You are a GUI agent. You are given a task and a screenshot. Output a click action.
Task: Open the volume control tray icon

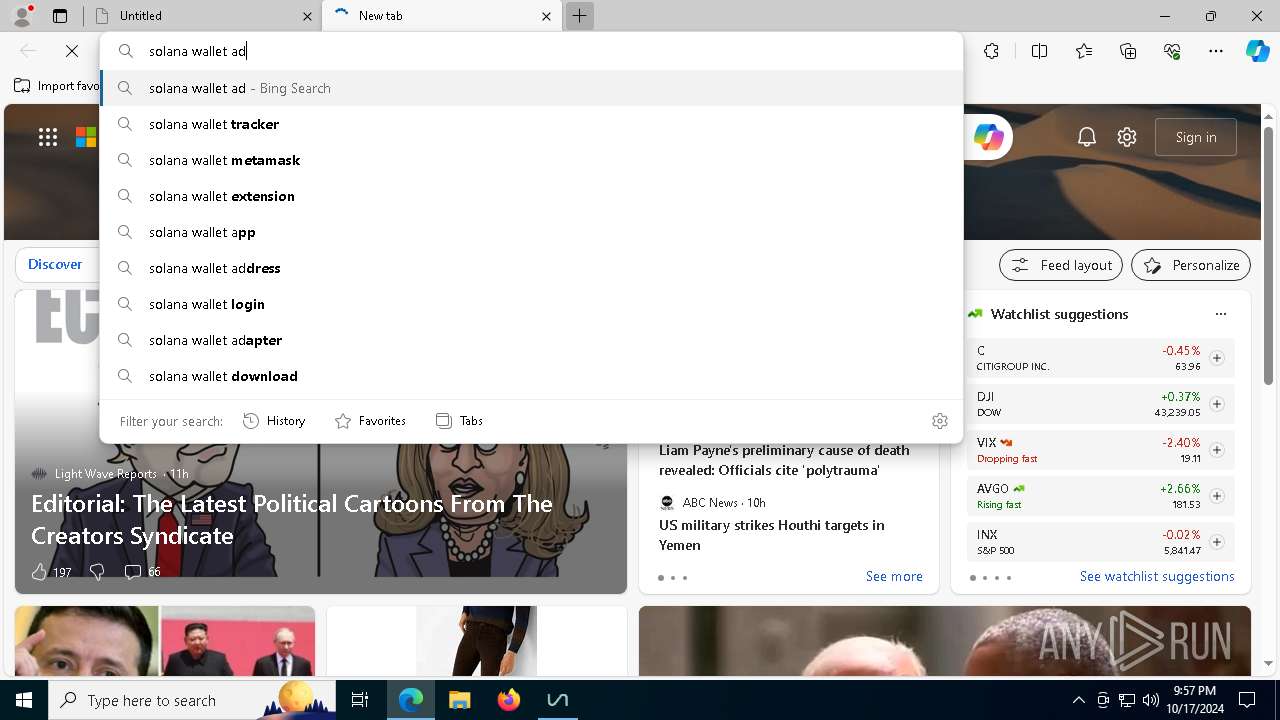[x=1150, y=700]
